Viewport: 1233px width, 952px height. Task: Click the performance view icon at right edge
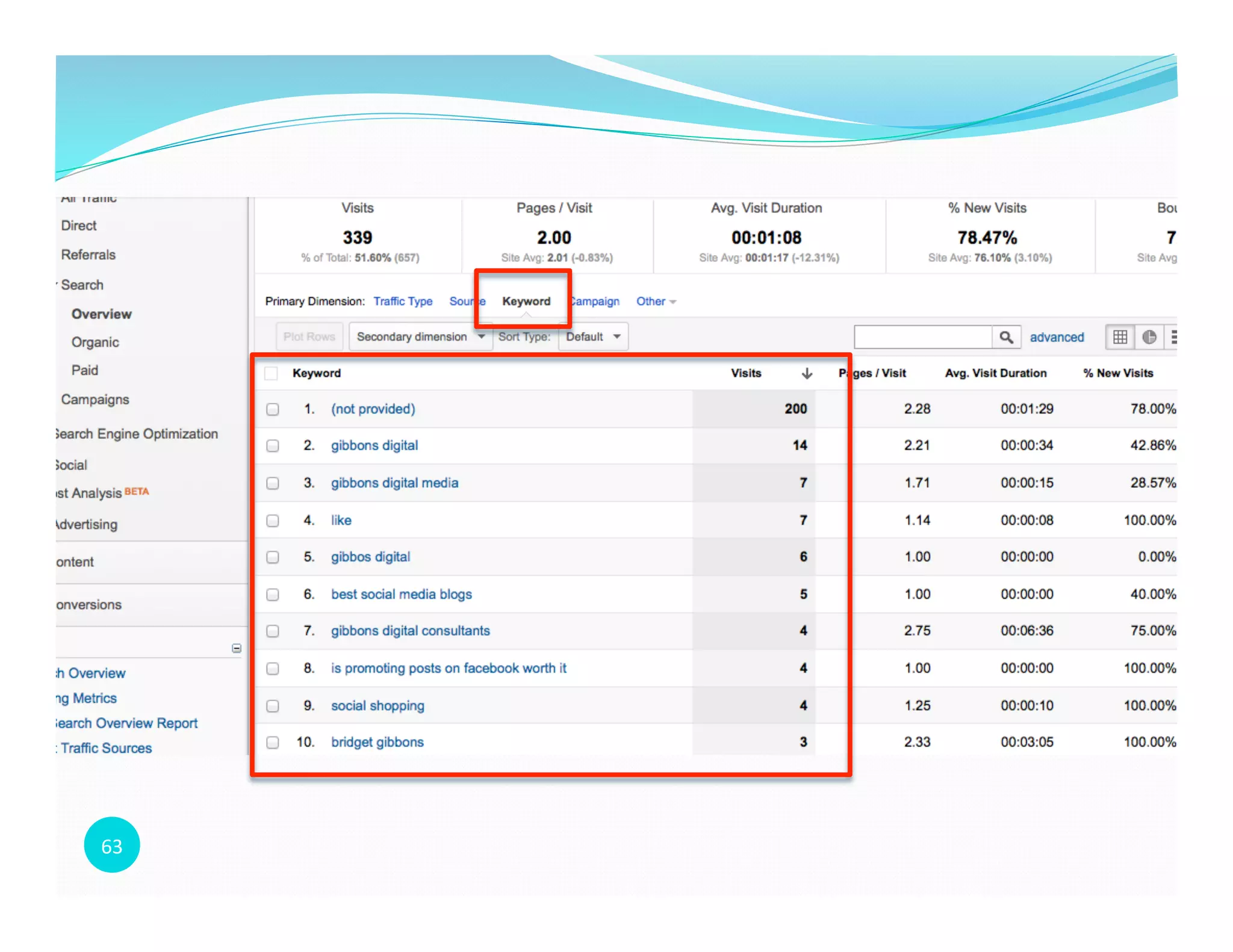tap(1173, 337)
